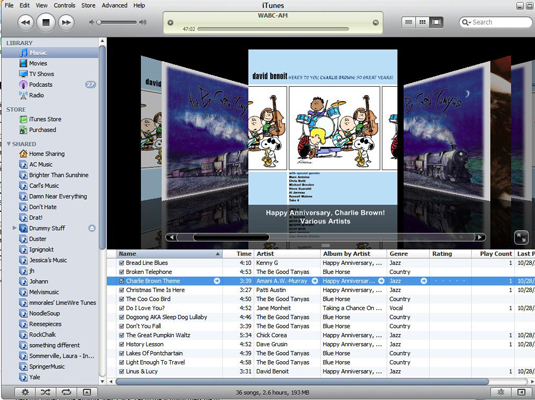Open the Store menu
The width and height of the screenshot is (535, 400).
coord(88,5)
